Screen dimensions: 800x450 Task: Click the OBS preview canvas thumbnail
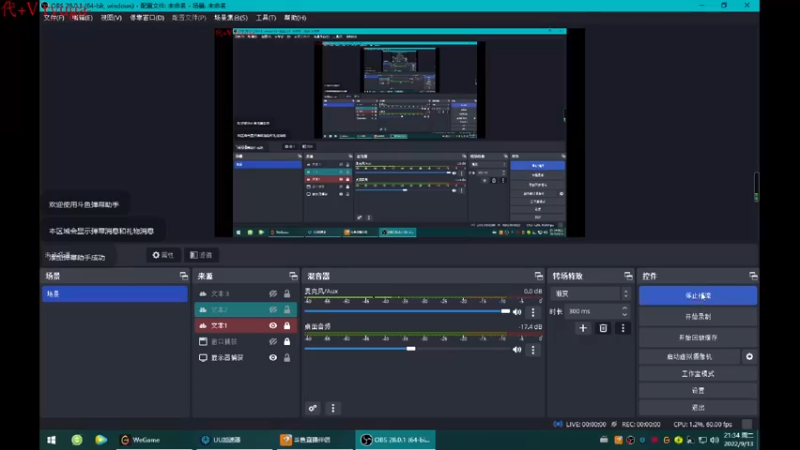click(399, 133)
